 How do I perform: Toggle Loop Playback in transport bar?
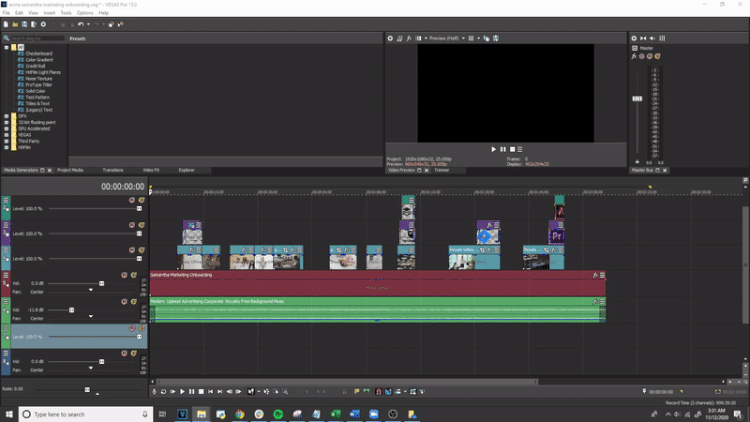click(163, 392)
